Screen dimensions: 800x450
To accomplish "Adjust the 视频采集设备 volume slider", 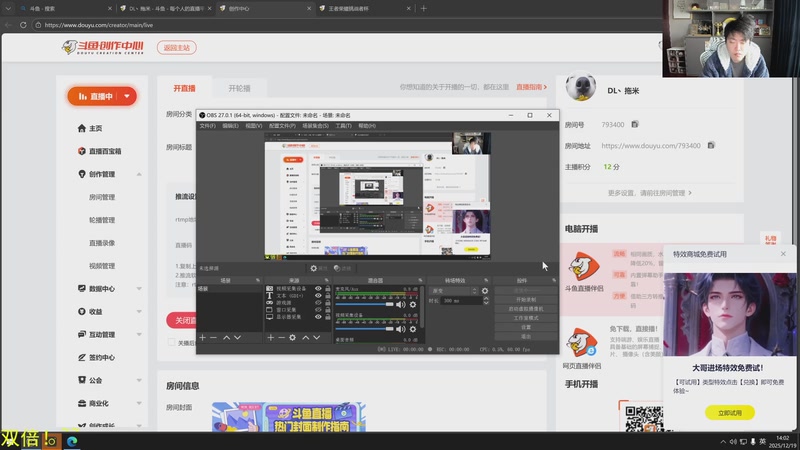I will pos(364,329).
